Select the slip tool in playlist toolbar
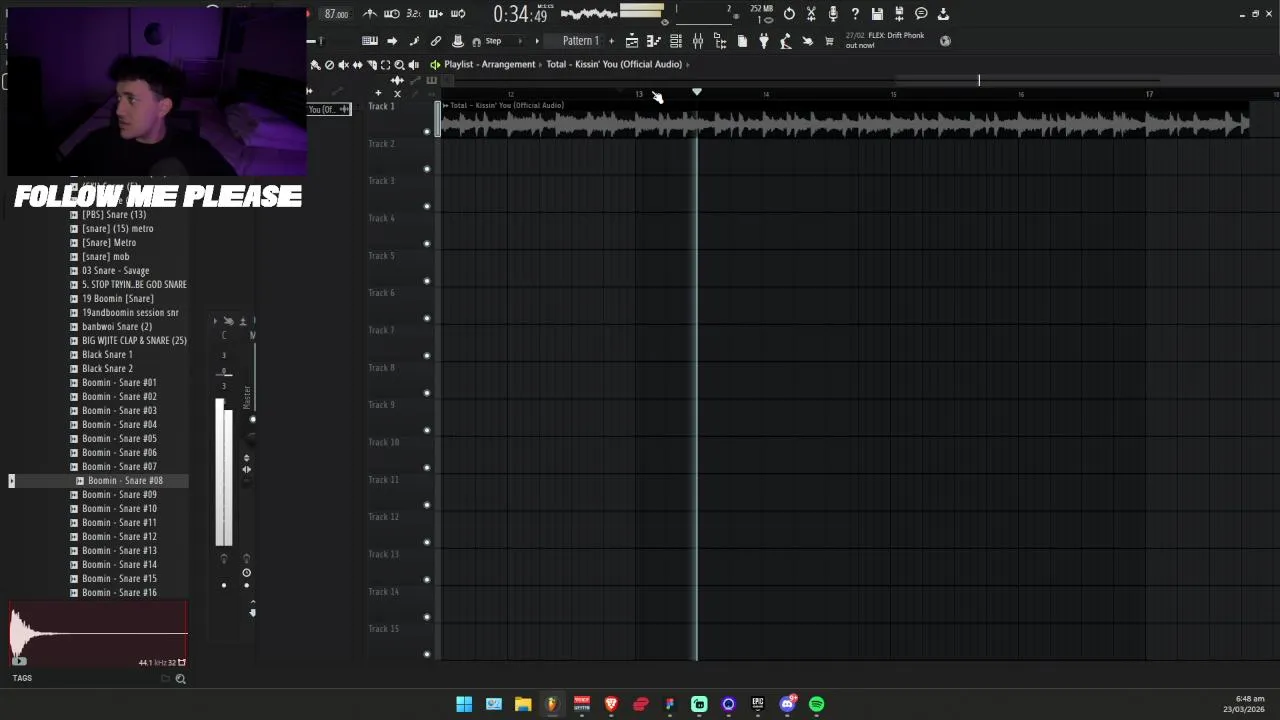This screenshot has width=1280, height=720. point(357,64)
